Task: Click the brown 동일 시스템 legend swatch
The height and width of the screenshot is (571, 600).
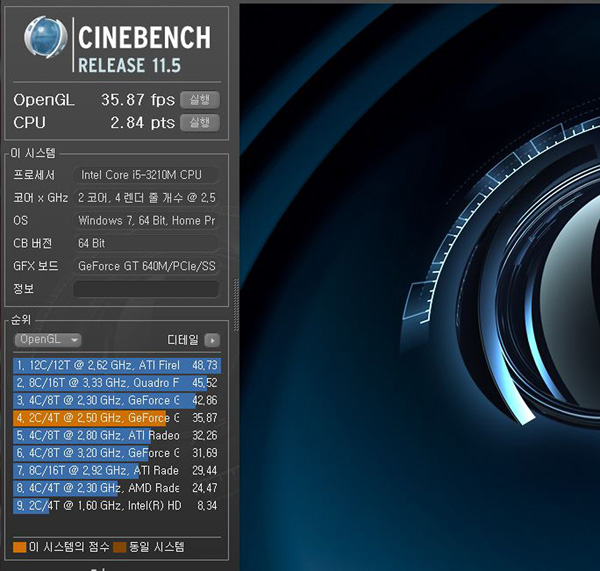Action: (119, 547)
